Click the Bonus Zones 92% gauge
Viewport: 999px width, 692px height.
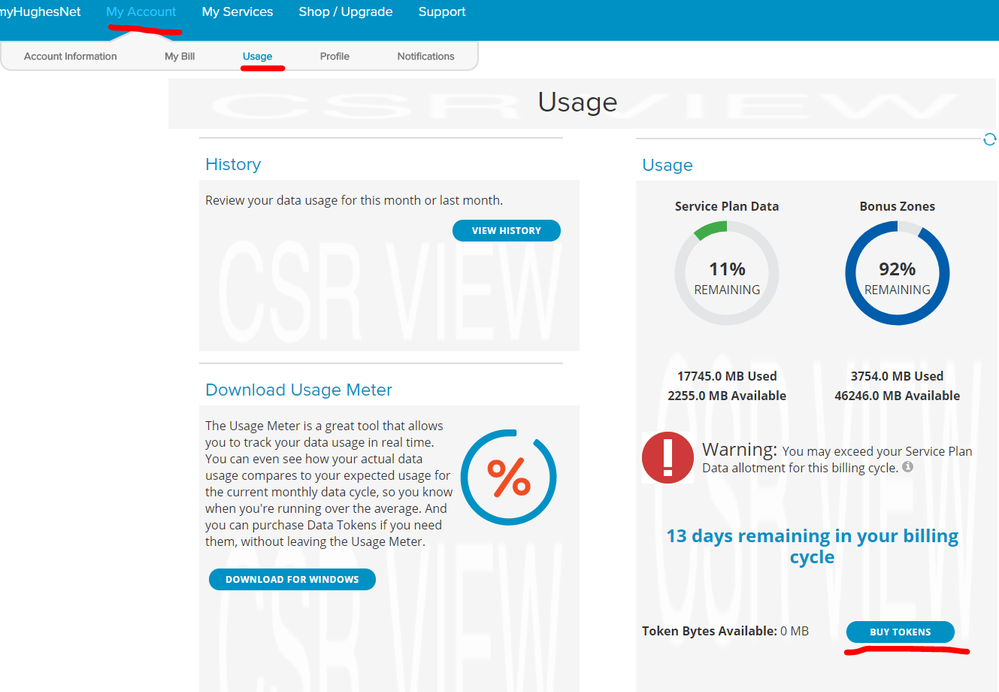pos(897,273)
